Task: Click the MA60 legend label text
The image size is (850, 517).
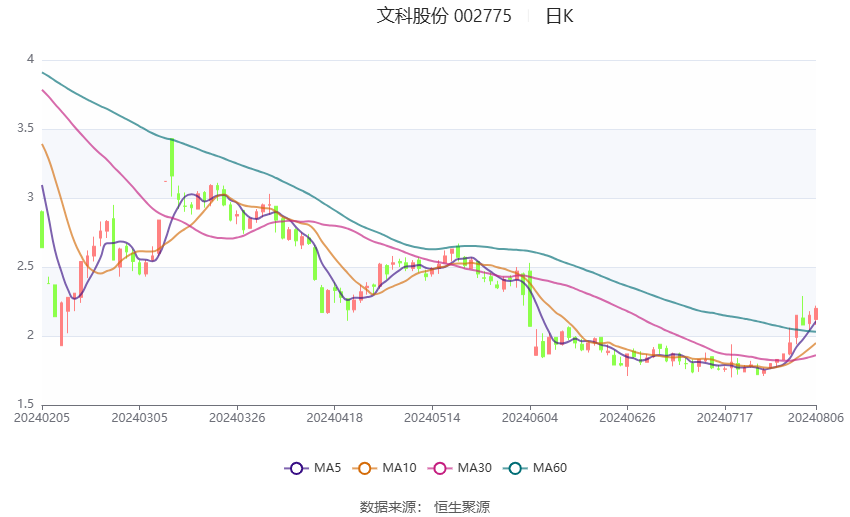Action: (550, 468)
